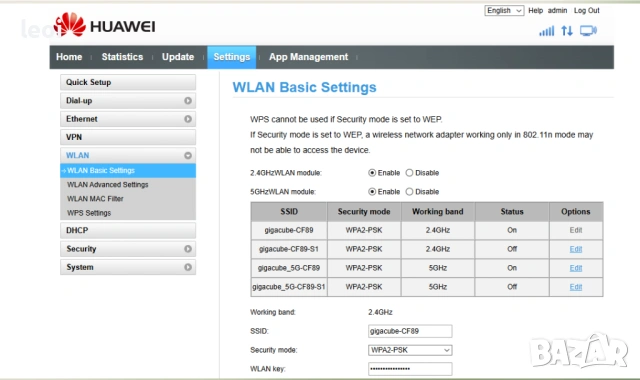
Task: Click the Working band column header
Action: point(438,211)
